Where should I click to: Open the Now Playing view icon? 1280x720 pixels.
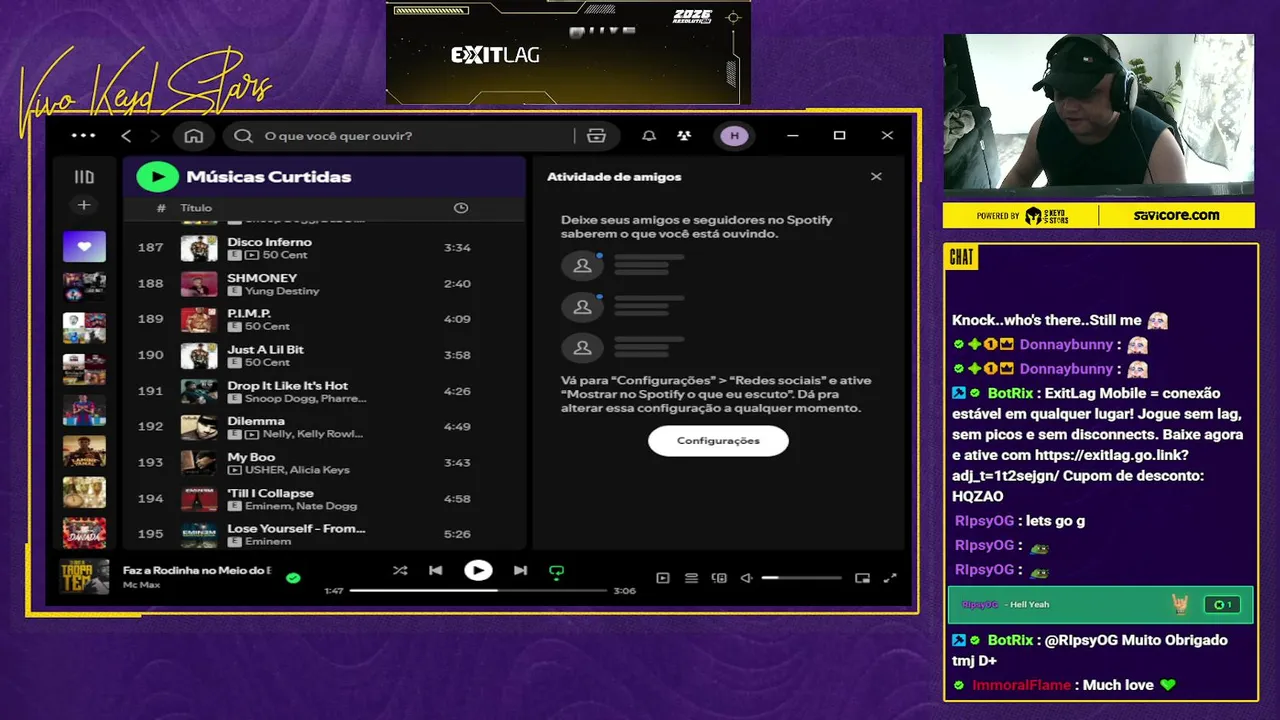coord(662,578)
